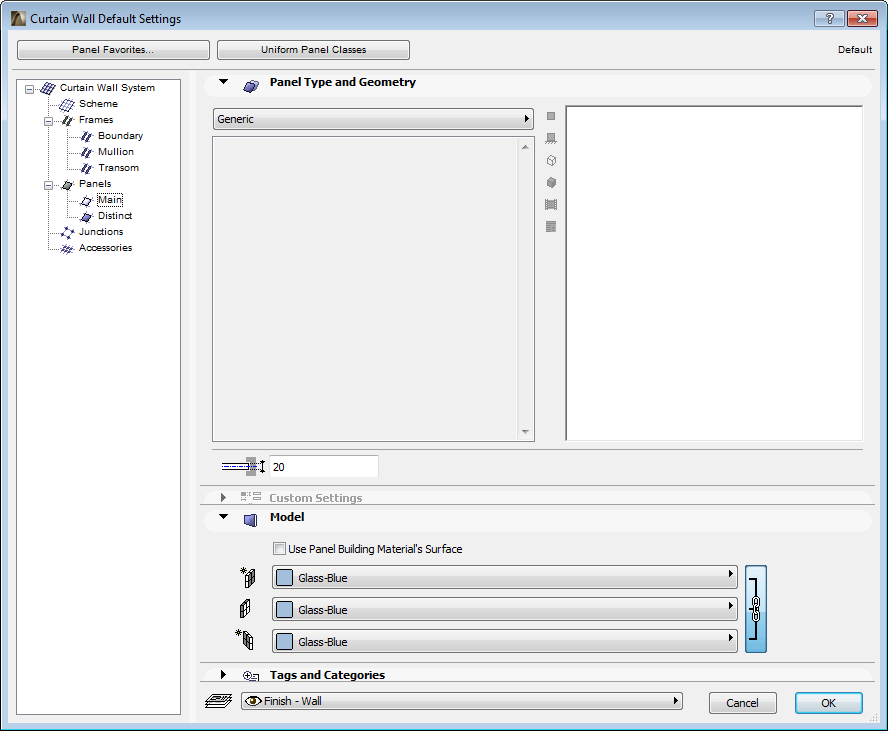
Task: Click the Accessories icon
Action: (67, 249)
